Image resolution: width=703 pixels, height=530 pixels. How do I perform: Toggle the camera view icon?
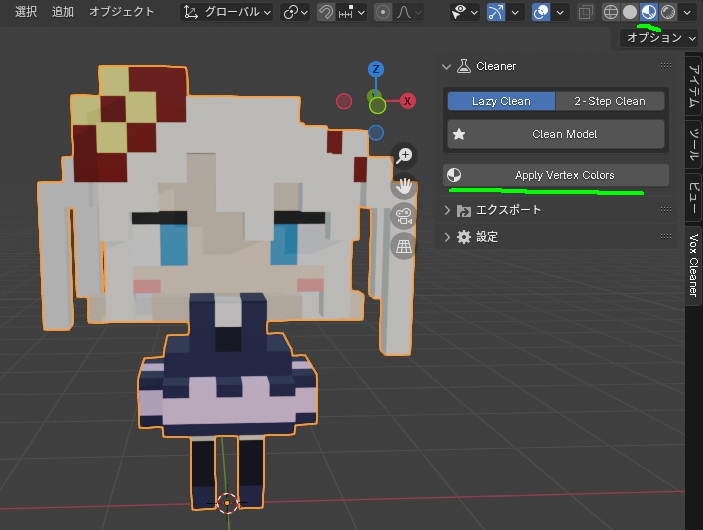coord(404,216)
